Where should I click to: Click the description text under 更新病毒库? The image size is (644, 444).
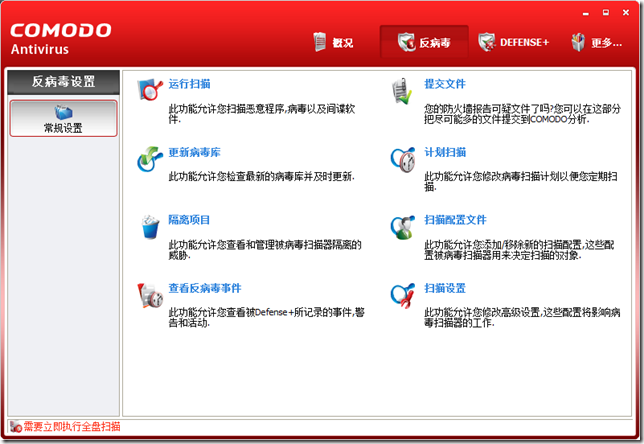(x=262, y=177)
